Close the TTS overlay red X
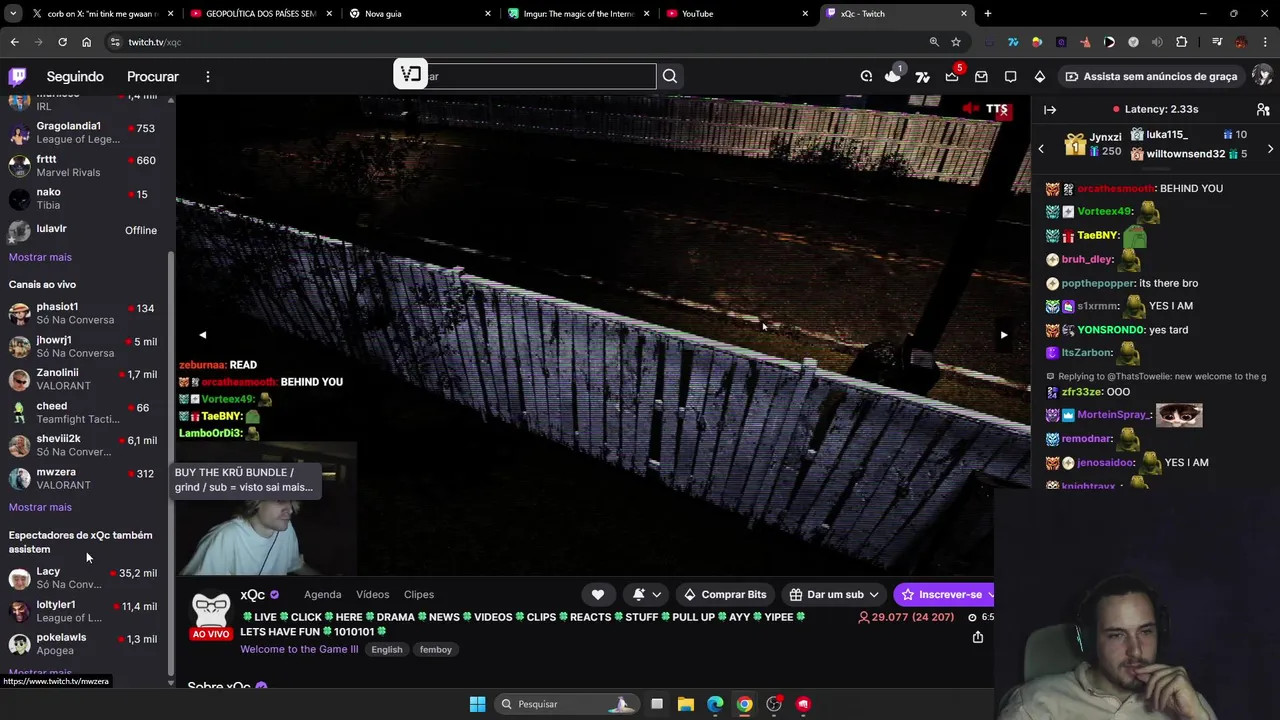 1003,113
